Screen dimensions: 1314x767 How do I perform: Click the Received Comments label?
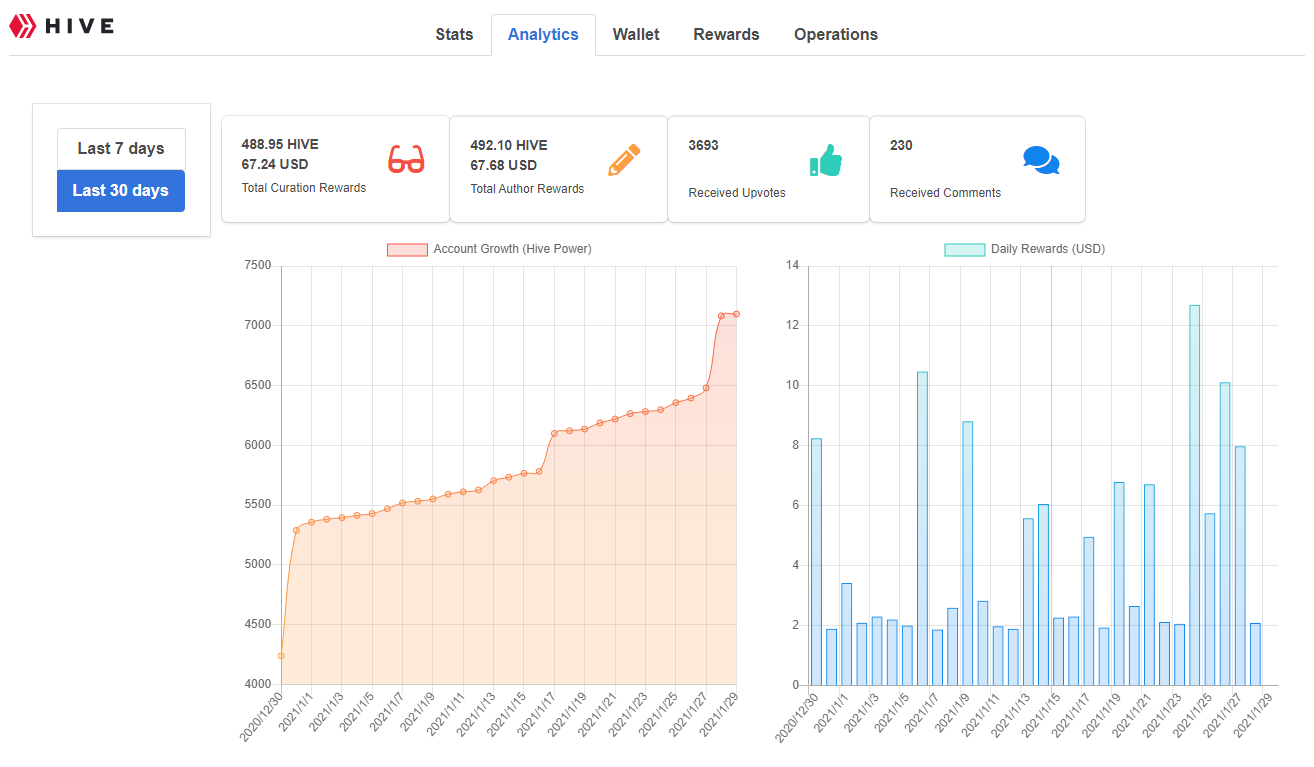point(945,193)
